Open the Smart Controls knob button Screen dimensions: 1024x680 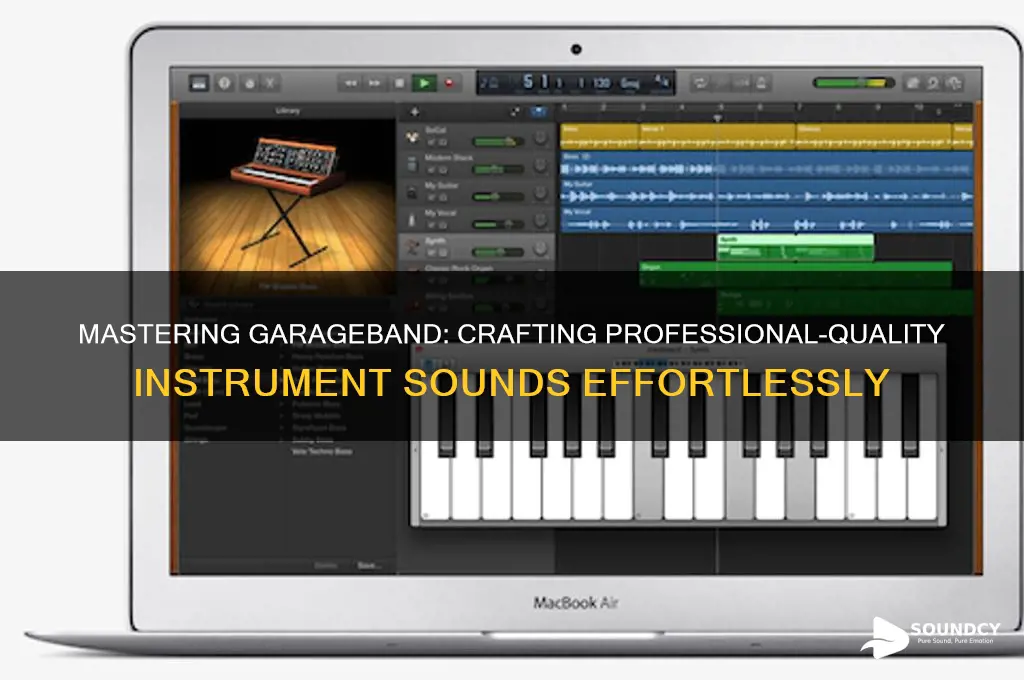pos(249,83)
